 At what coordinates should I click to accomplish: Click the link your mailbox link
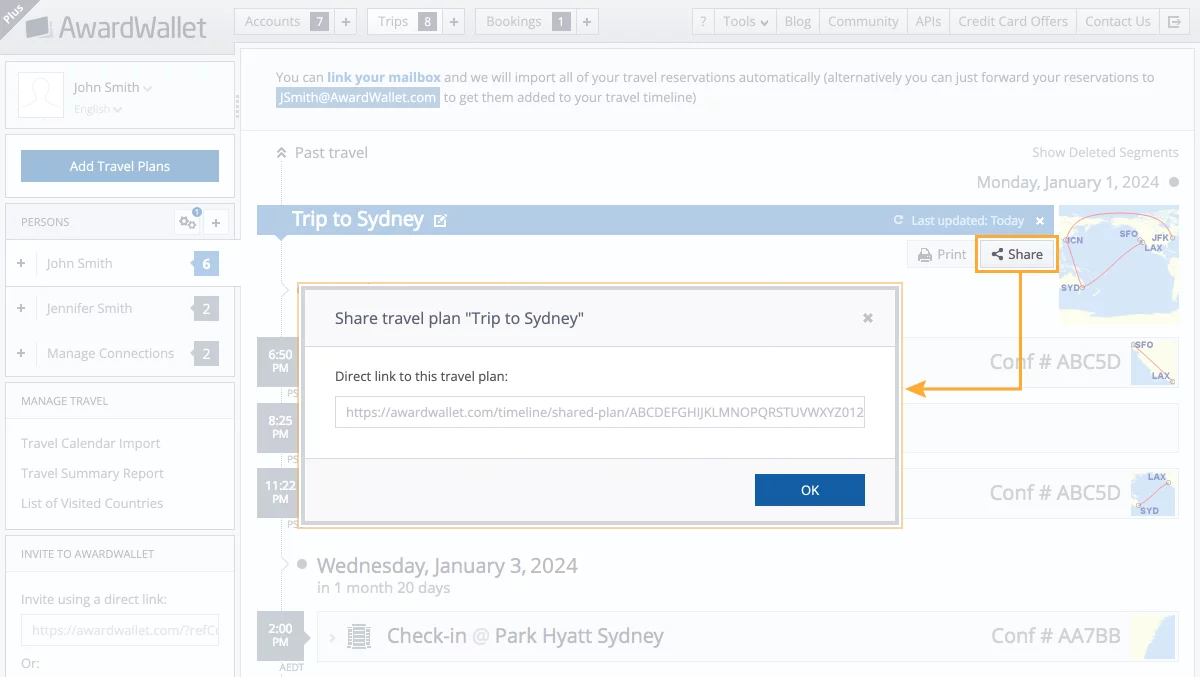[x=384, y=77]
